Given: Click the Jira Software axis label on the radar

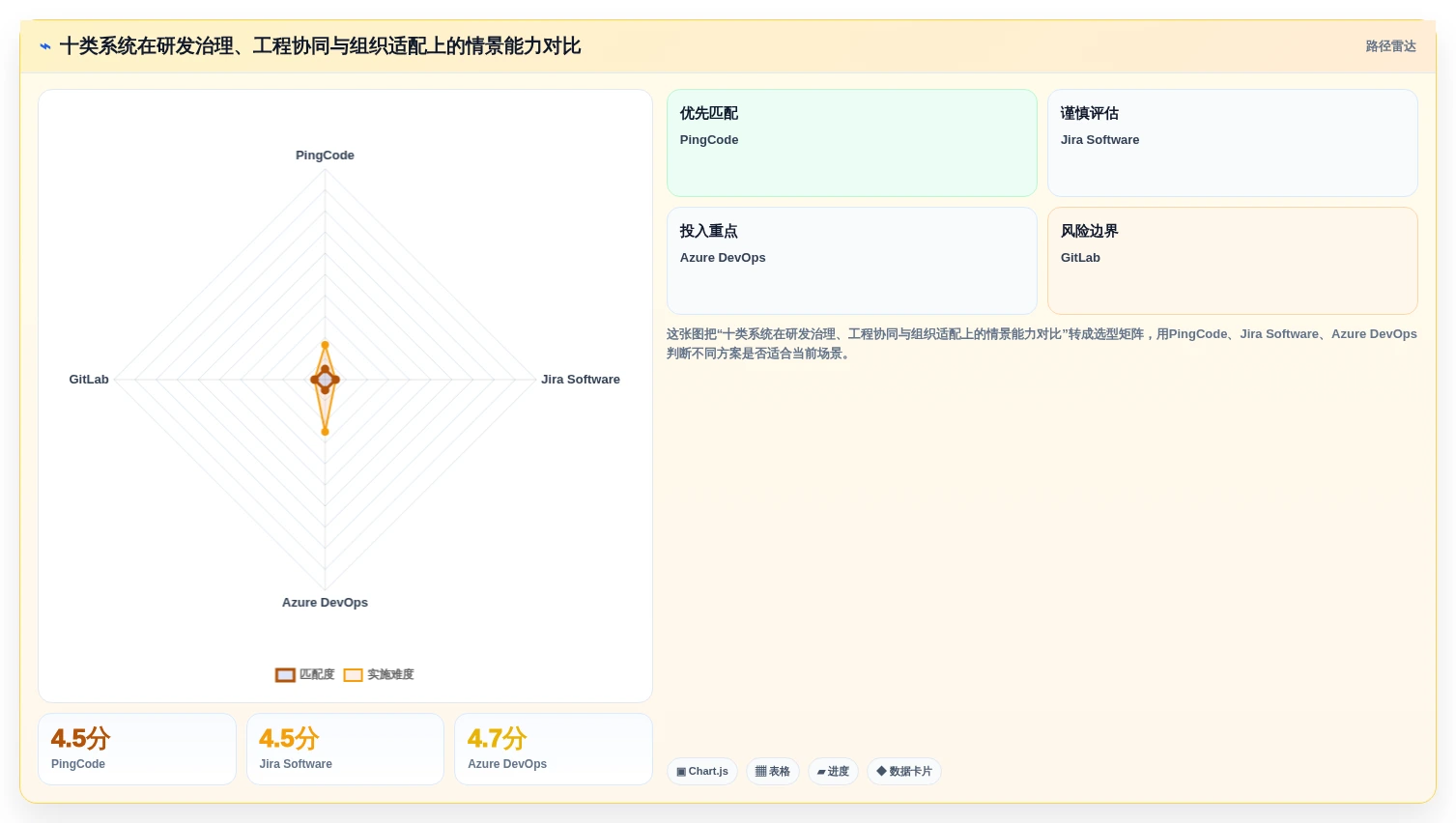Looking at the screenshot, I should 581,380.
